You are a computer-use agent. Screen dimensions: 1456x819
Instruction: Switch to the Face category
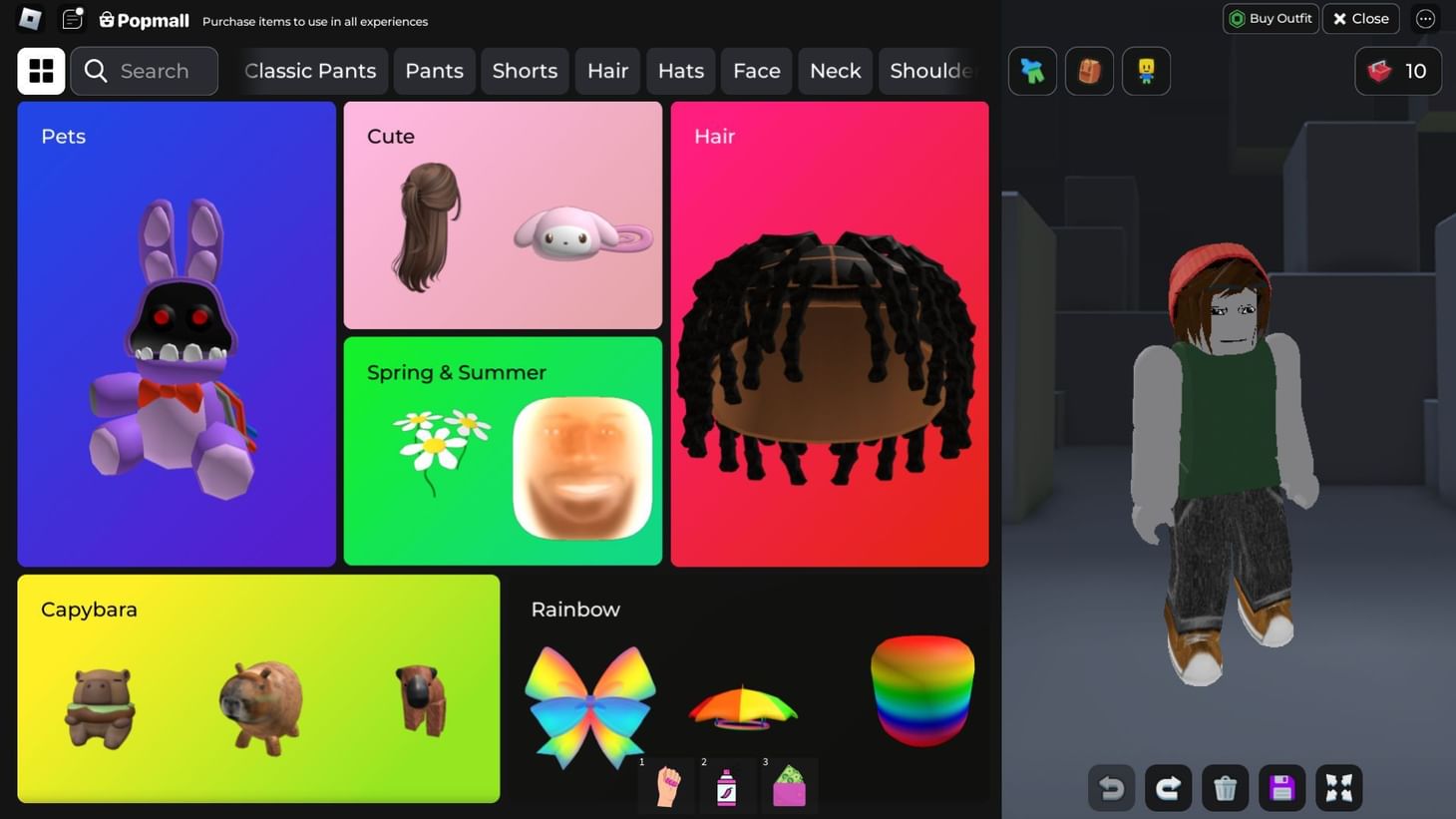tap(755, 71)
